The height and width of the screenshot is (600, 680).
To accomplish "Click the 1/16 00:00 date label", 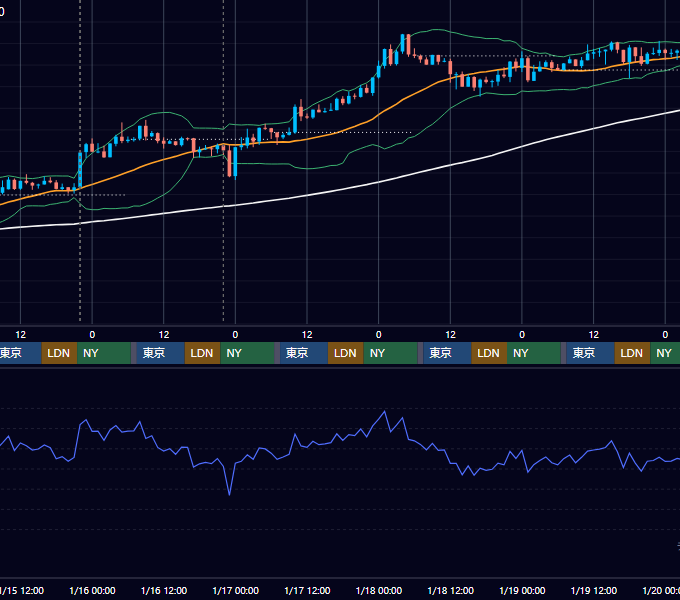I will tap(92, 590).
